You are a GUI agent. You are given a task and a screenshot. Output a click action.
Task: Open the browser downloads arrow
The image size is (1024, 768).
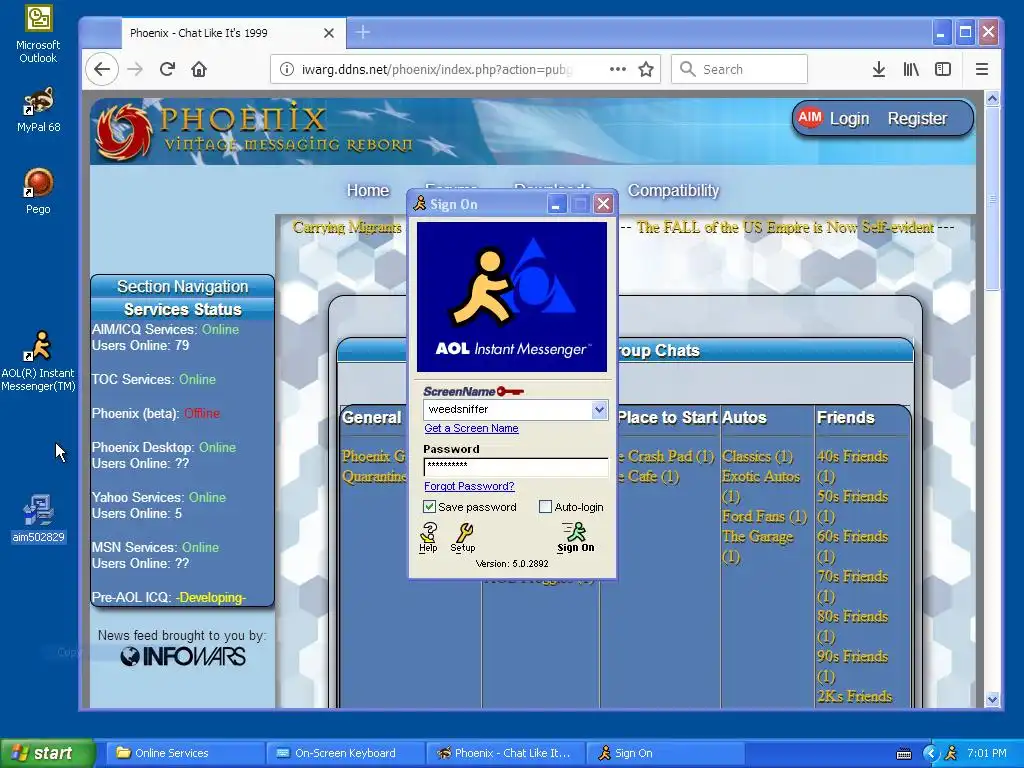point(879,69)
